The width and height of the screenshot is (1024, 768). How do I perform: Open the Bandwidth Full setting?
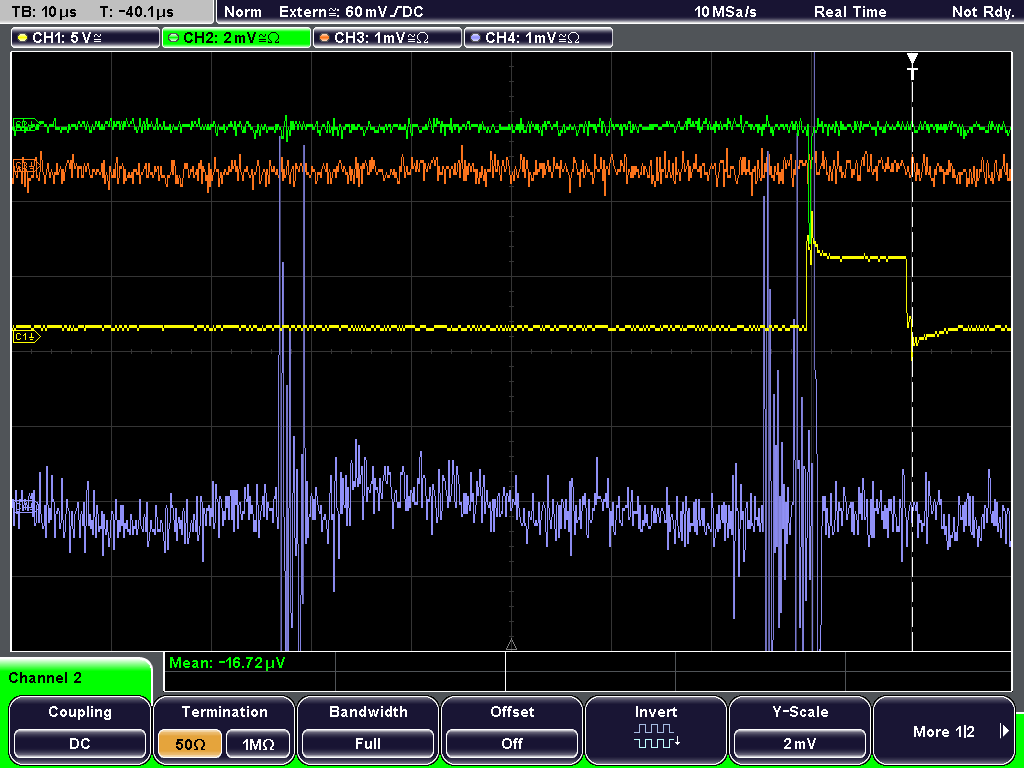(x=368, y=729)
